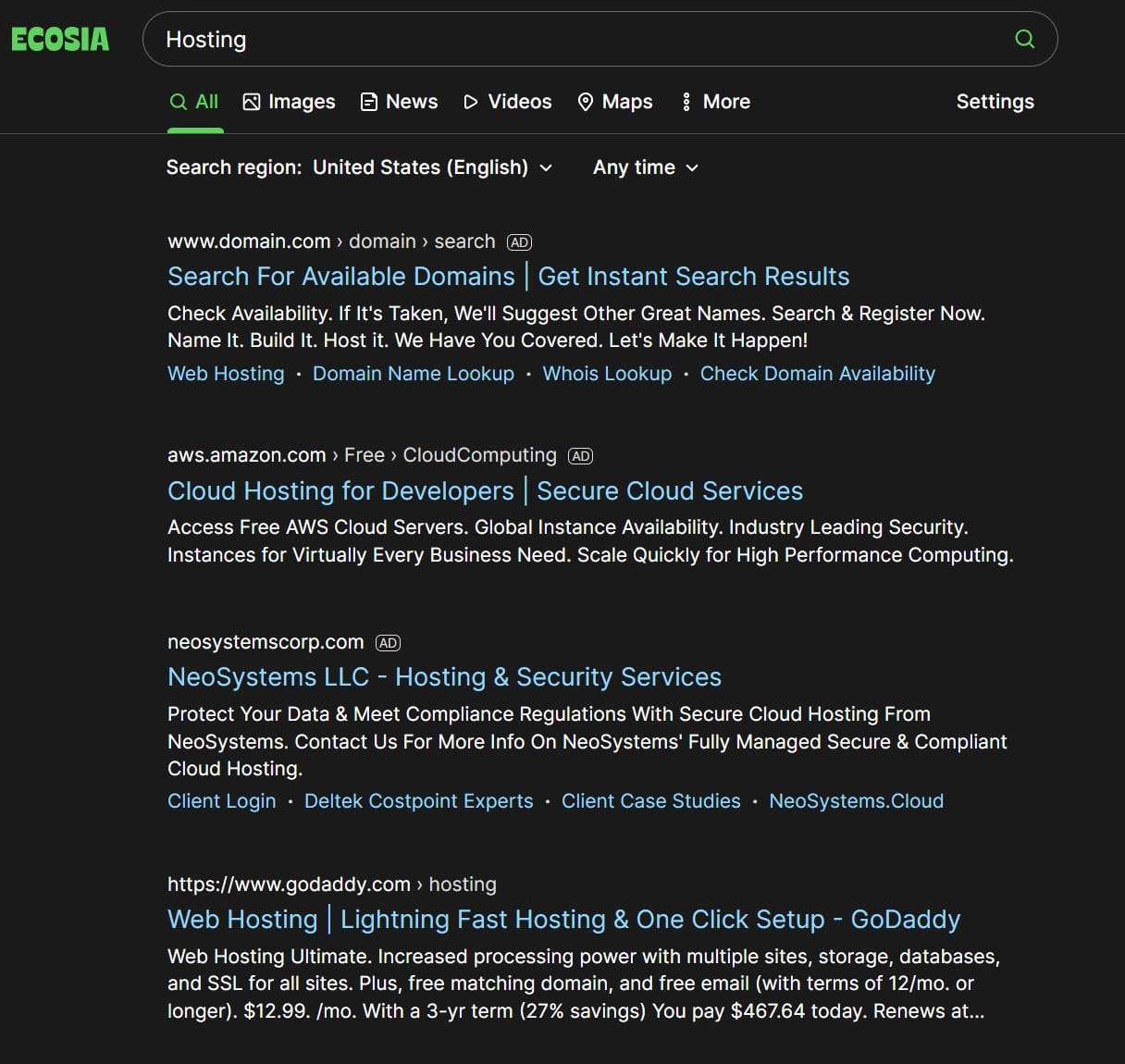Image resolution: width=1125 pixels, height=1064 pixels.
Task: Open the Check Domain Availability sitelink
Action: point(817,374)
